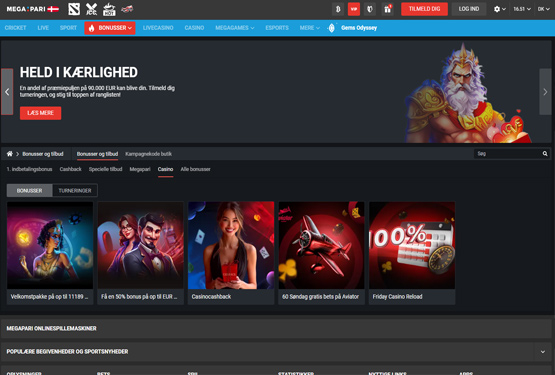Go to previous banner slide
The image size is (555, 375).
pyautogui.click(x=7, y=92)
